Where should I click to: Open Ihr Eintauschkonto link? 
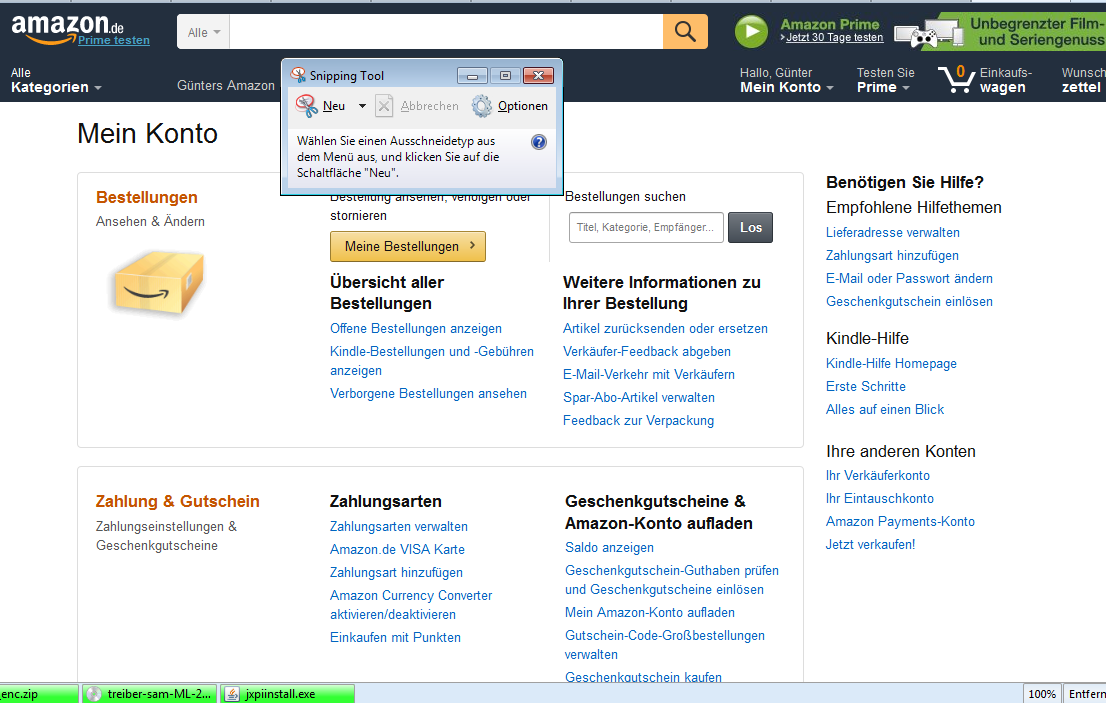tap(880, 499)
